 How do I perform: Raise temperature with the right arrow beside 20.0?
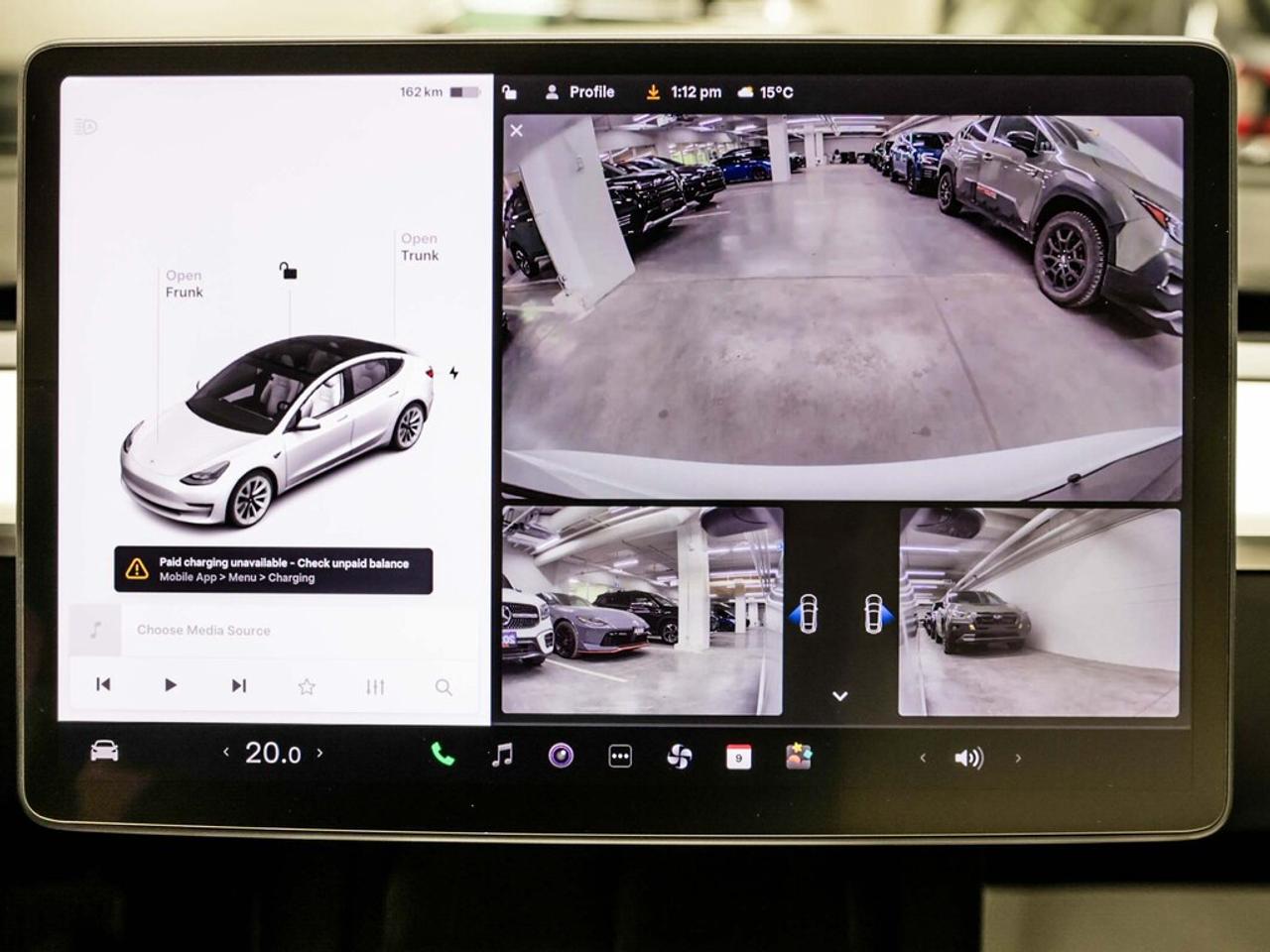(319, 754)
